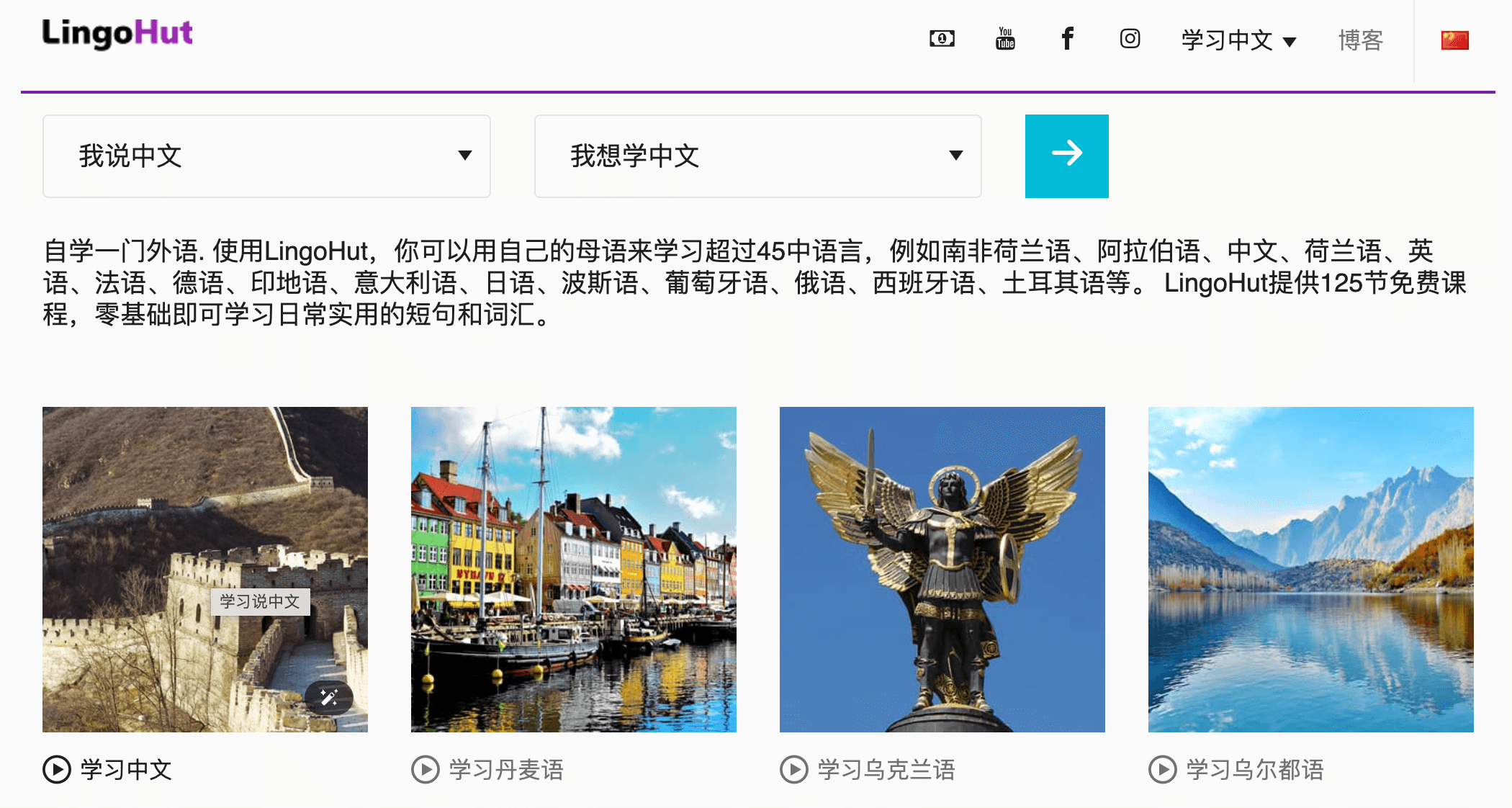Open the Instagram icon
1512x808 pixels.
(1129, 40)
